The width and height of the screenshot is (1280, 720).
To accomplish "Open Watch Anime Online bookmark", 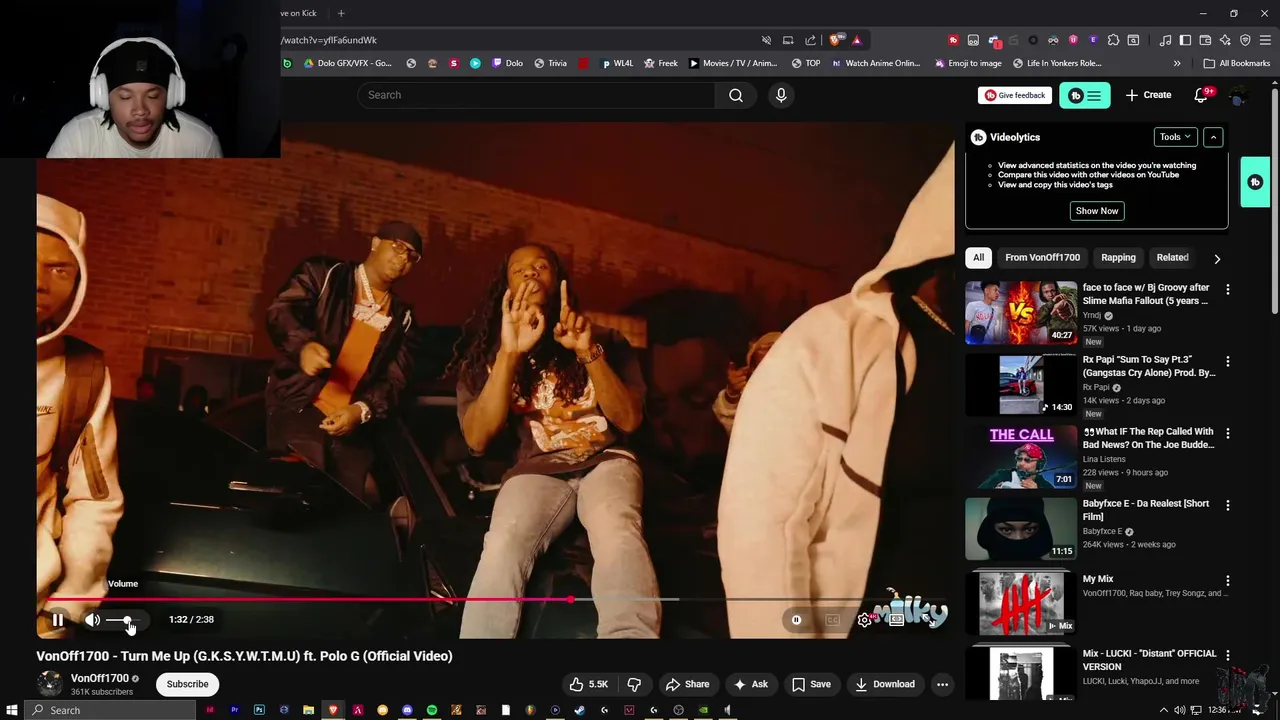I will tap(875, 63).
